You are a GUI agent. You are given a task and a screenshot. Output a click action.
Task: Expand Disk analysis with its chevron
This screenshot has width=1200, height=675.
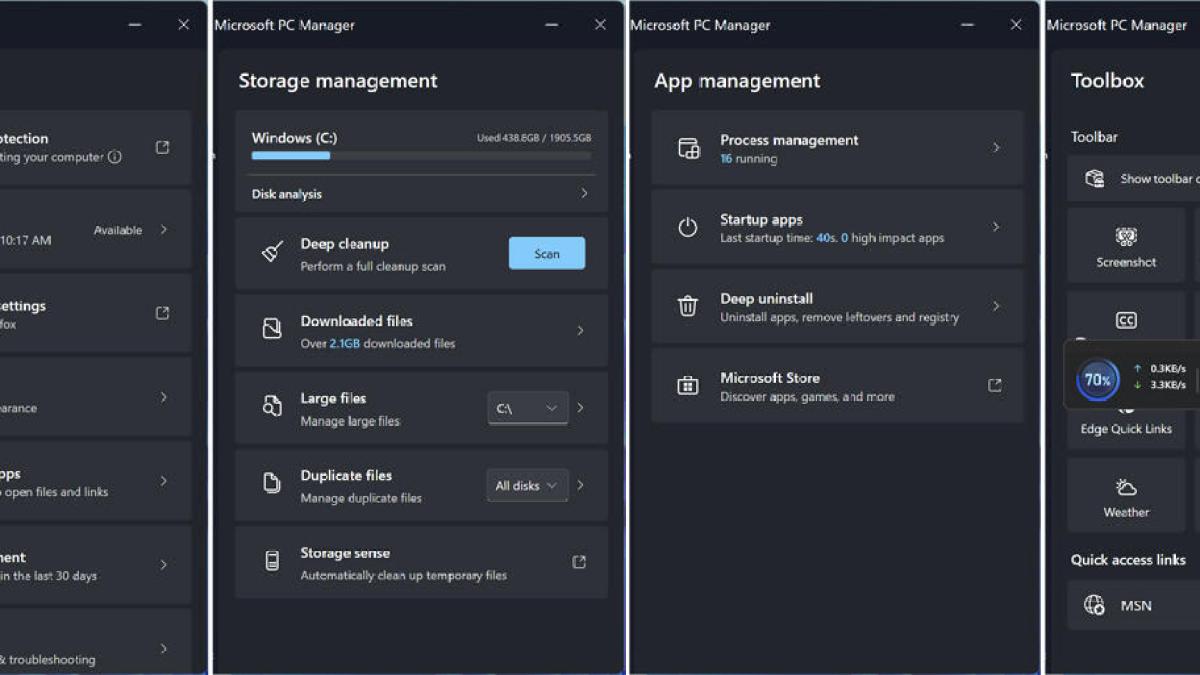point(585,194)
